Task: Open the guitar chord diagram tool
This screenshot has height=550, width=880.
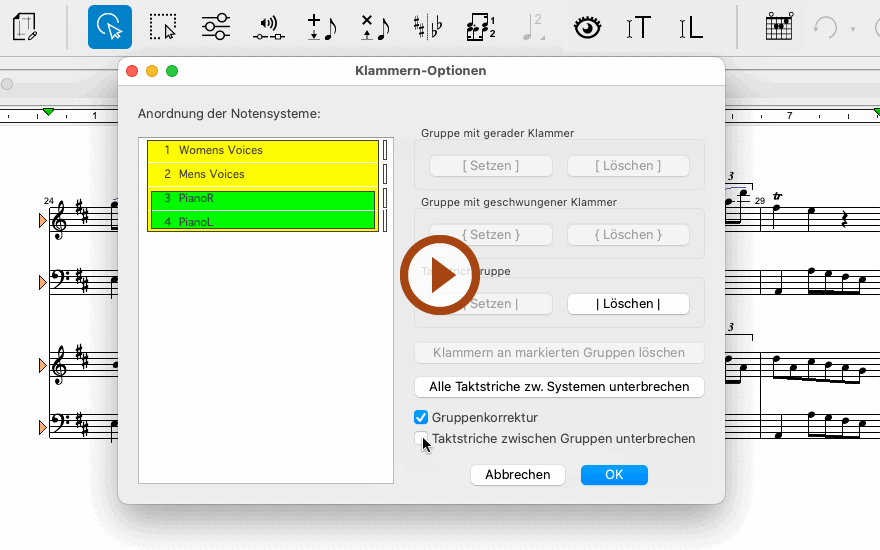Action: point(779,27)
